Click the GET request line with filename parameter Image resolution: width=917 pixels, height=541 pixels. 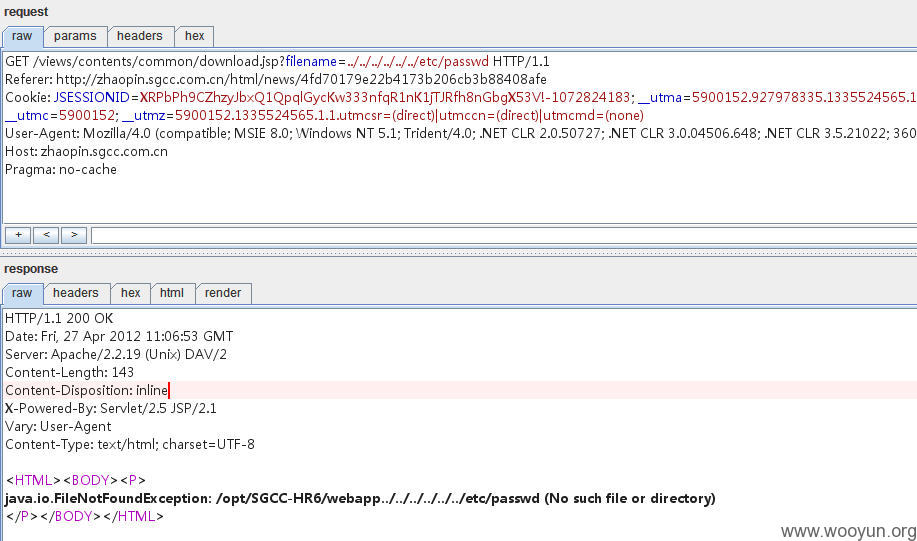tap(277, 61)
